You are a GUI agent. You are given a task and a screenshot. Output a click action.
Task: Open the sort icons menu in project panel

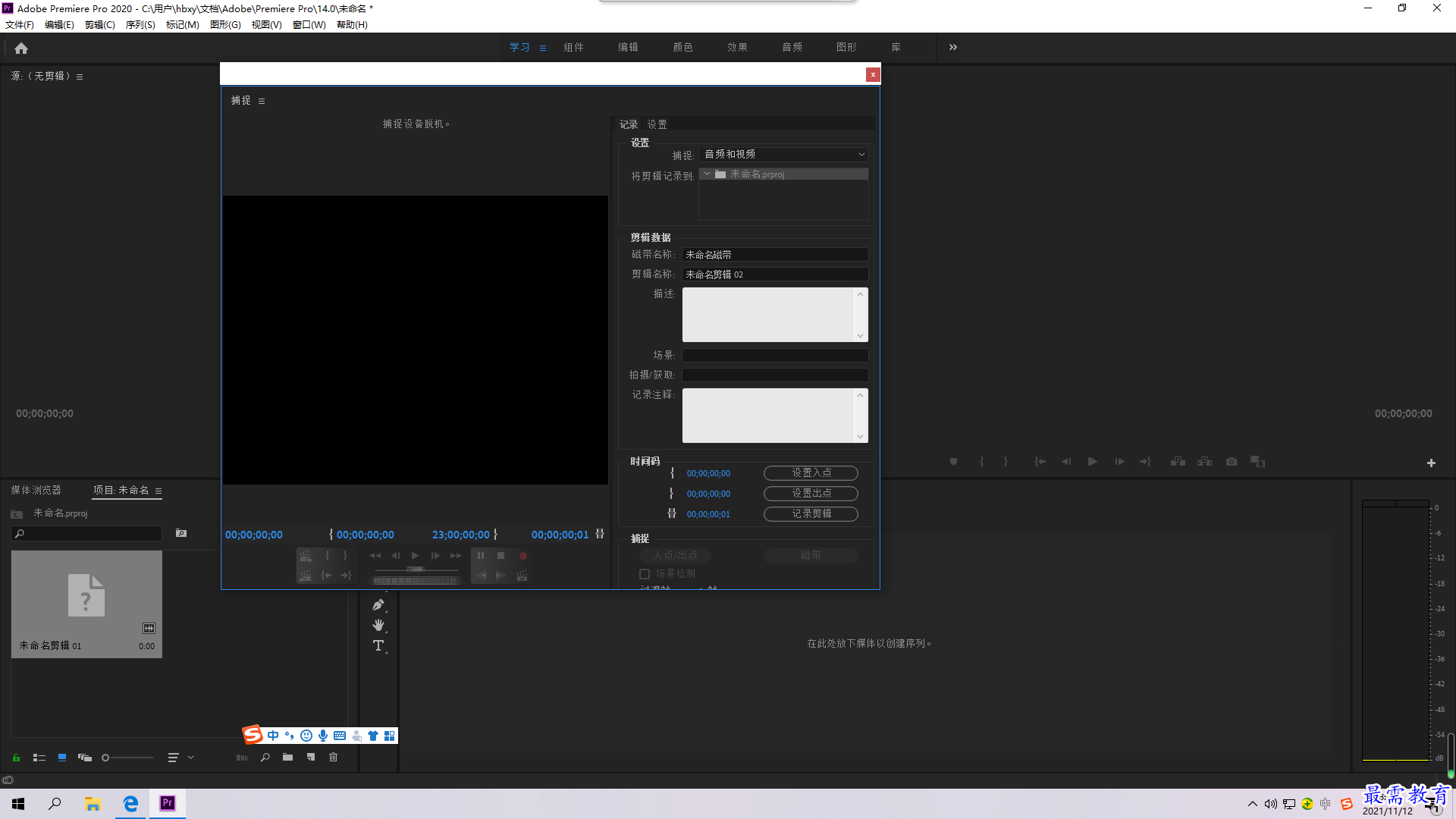(174, 758)
